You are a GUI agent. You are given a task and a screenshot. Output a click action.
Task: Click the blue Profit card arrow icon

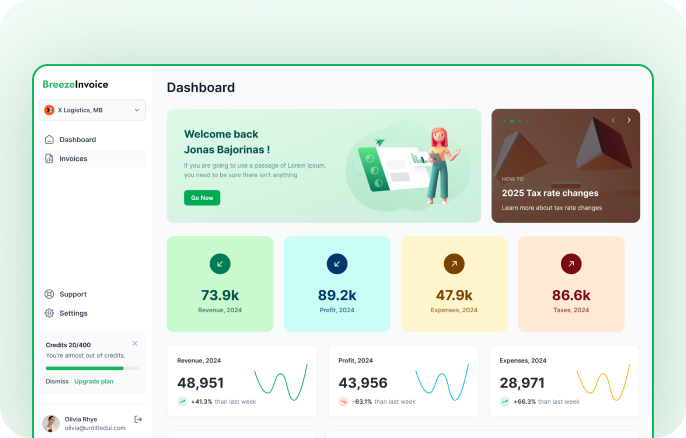point(337,264)
